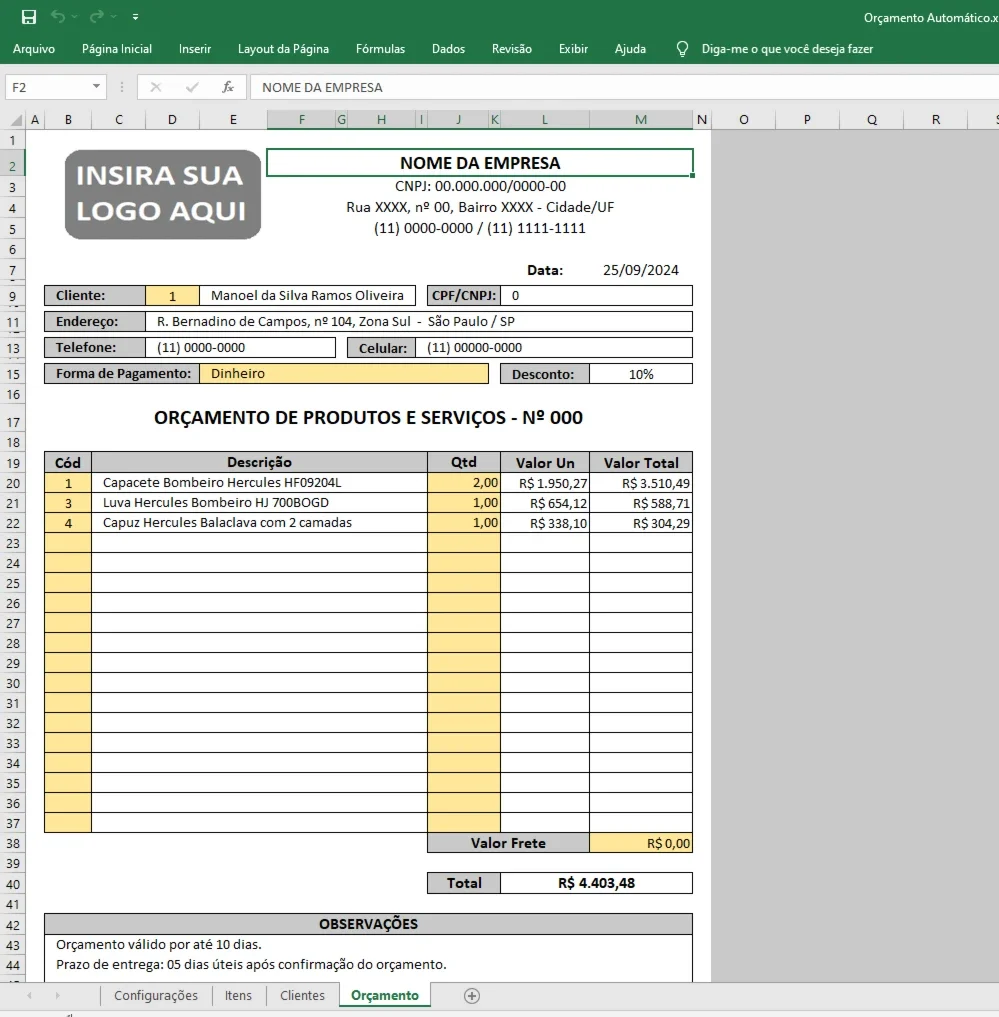Viewport: 999px width, 1017px height.
Task: Add a new sheet with plus icon
Action: 472,996
